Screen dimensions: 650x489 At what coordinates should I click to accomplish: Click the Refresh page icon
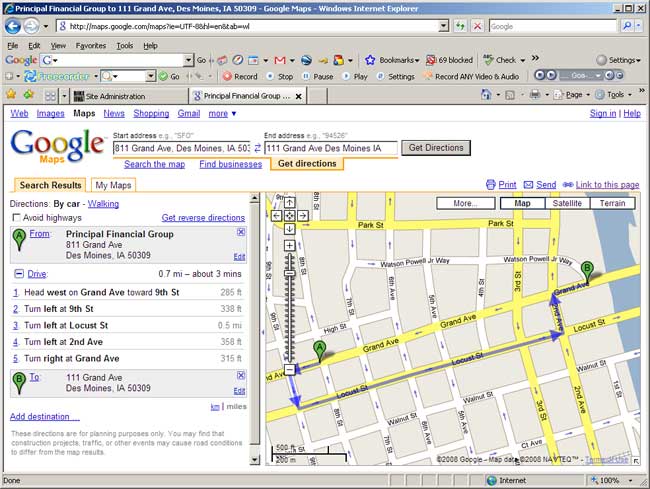(x=460, y=26)
